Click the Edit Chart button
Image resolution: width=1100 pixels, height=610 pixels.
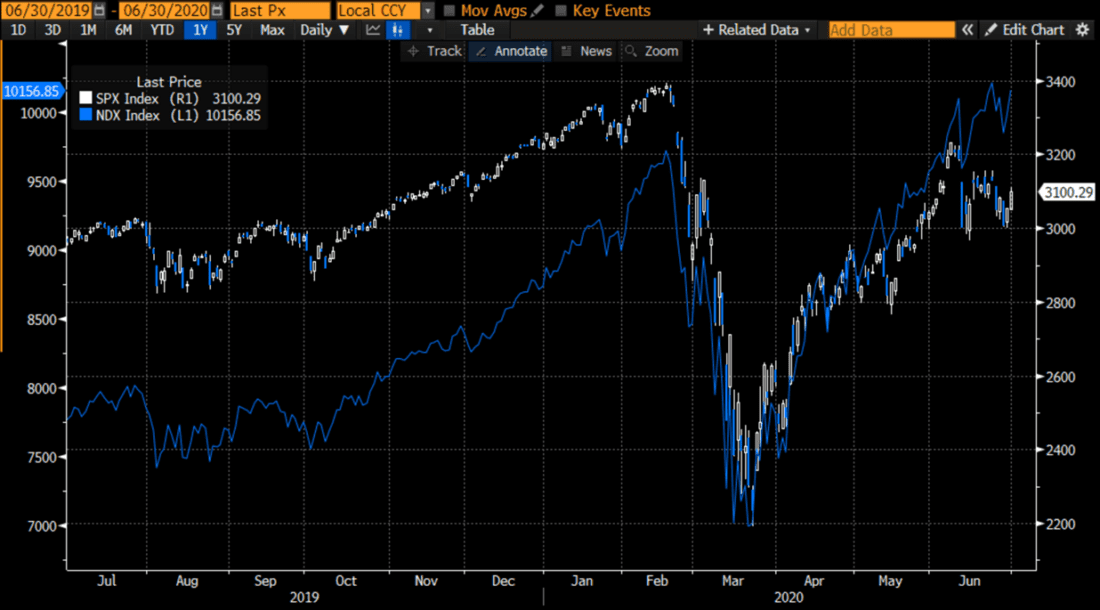[x=1024, y=30]
